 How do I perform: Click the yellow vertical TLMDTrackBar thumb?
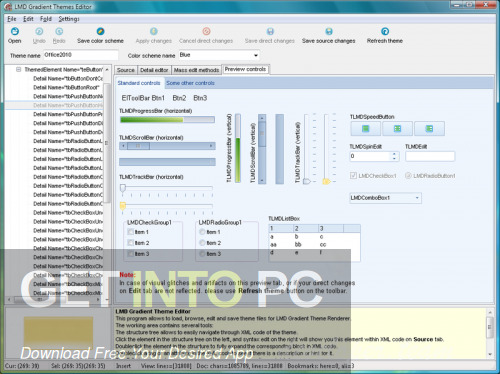[326, 181]
